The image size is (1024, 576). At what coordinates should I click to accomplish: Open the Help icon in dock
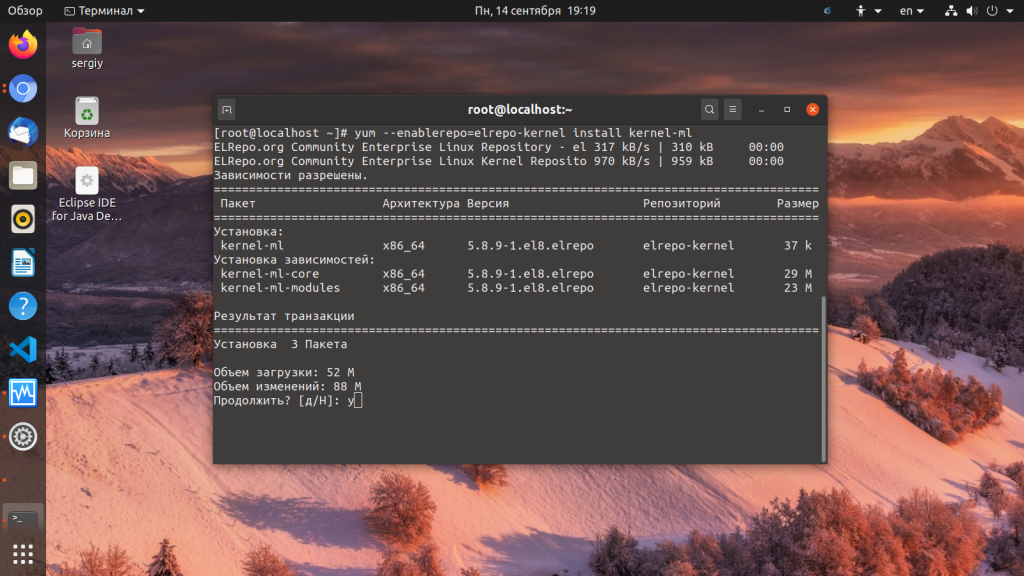pos(23,306)
